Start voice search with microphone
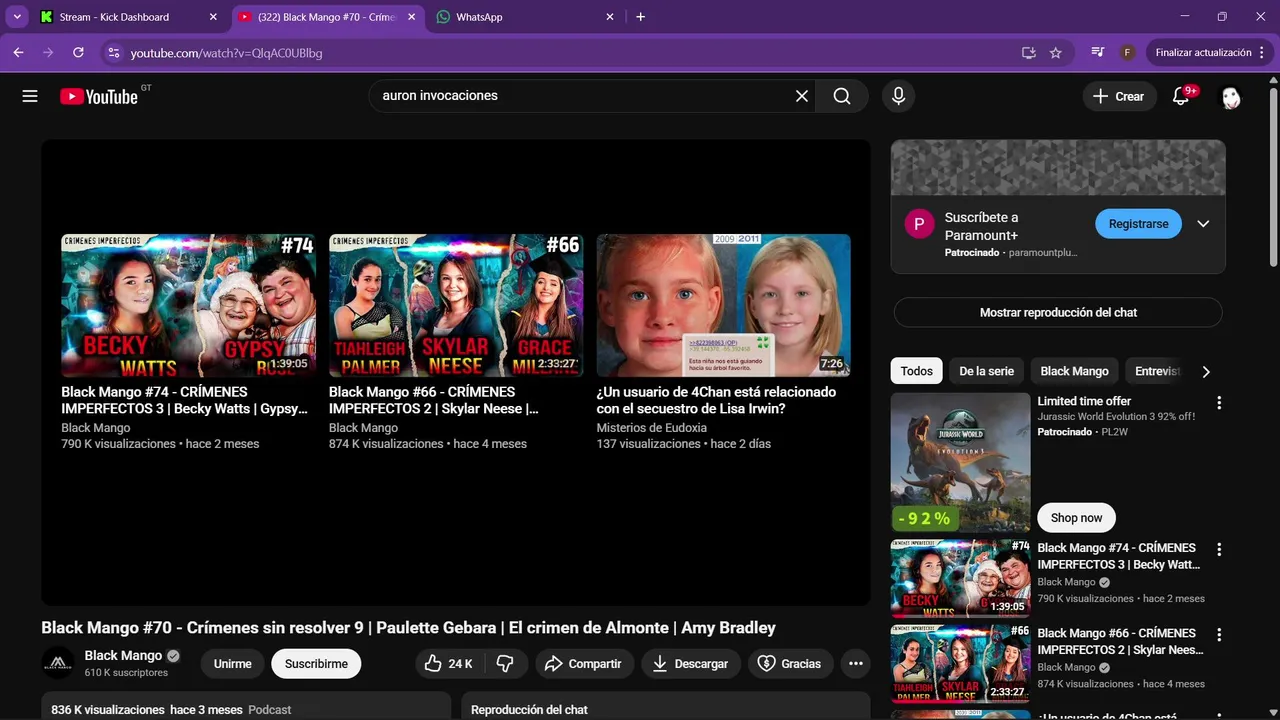The width and height of the screenshot is (1280, 720). point(898,96)
